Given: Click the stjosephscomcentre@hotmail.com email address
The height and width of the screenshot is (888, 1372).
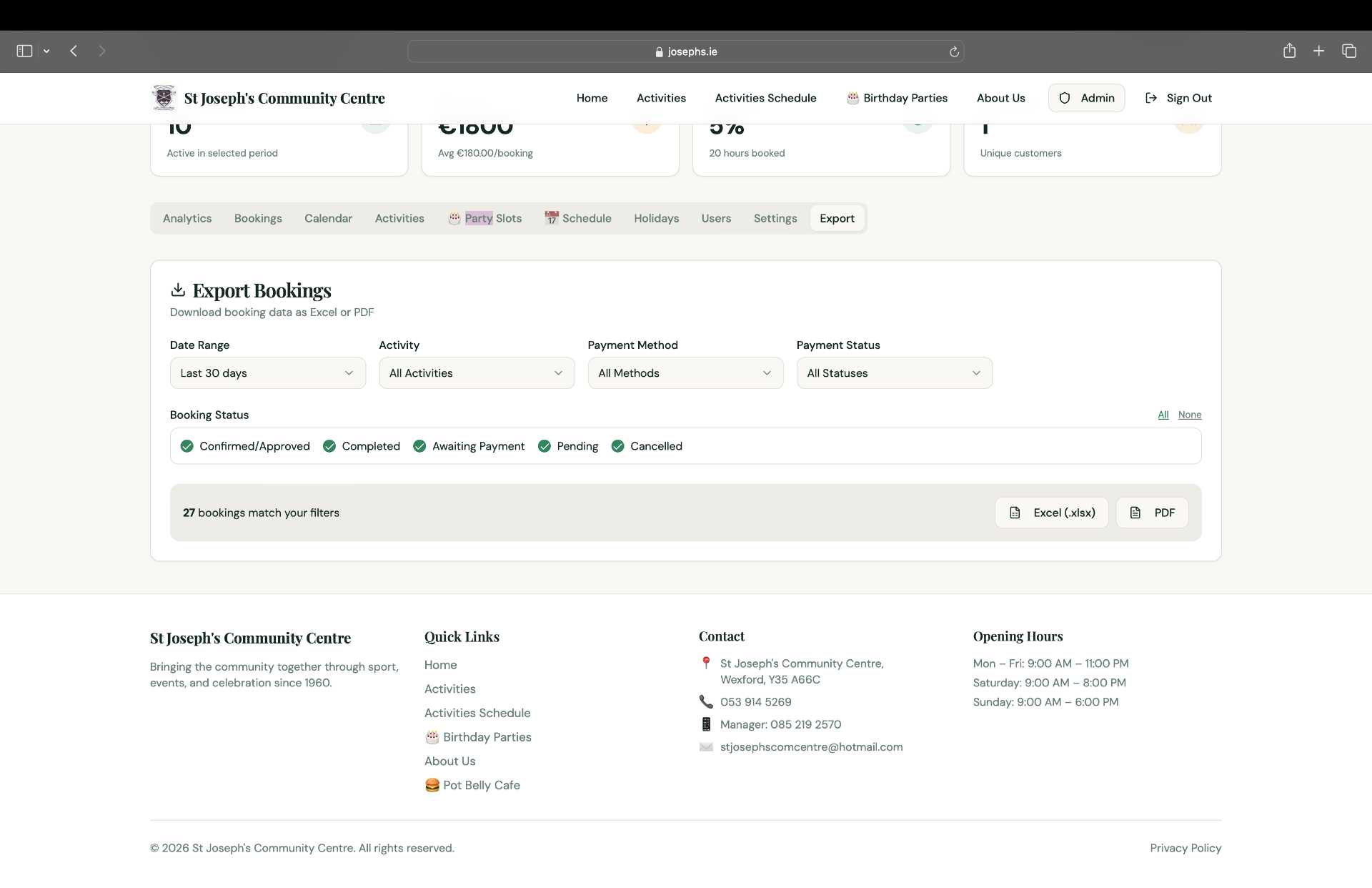Looking at the screenshot, I should [811, 747].
